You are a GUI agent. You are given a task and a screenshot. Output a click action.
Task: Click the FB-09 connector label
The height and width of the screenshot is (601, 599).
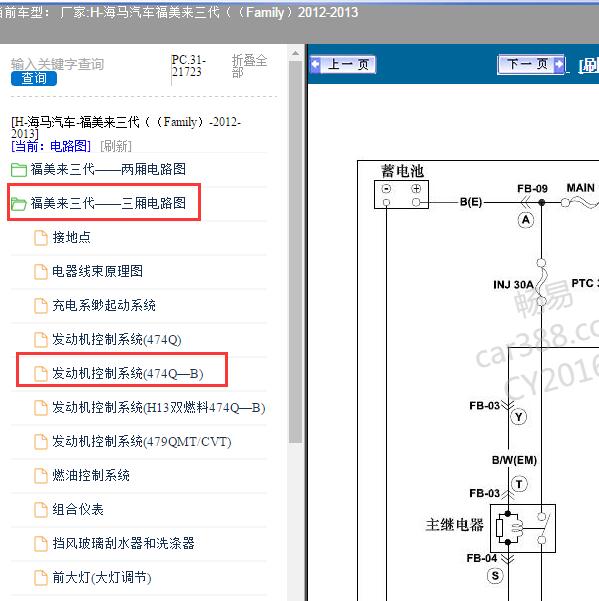pos(532,188)
